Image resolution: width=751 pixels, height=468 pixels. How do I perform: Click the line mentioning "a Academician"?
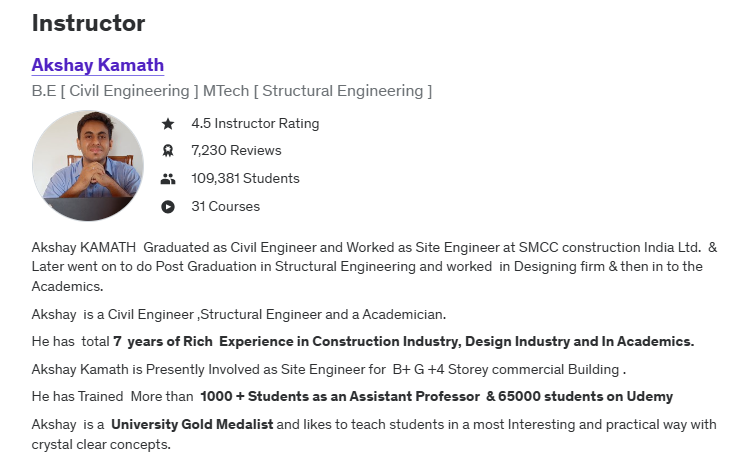coord(239,314)
